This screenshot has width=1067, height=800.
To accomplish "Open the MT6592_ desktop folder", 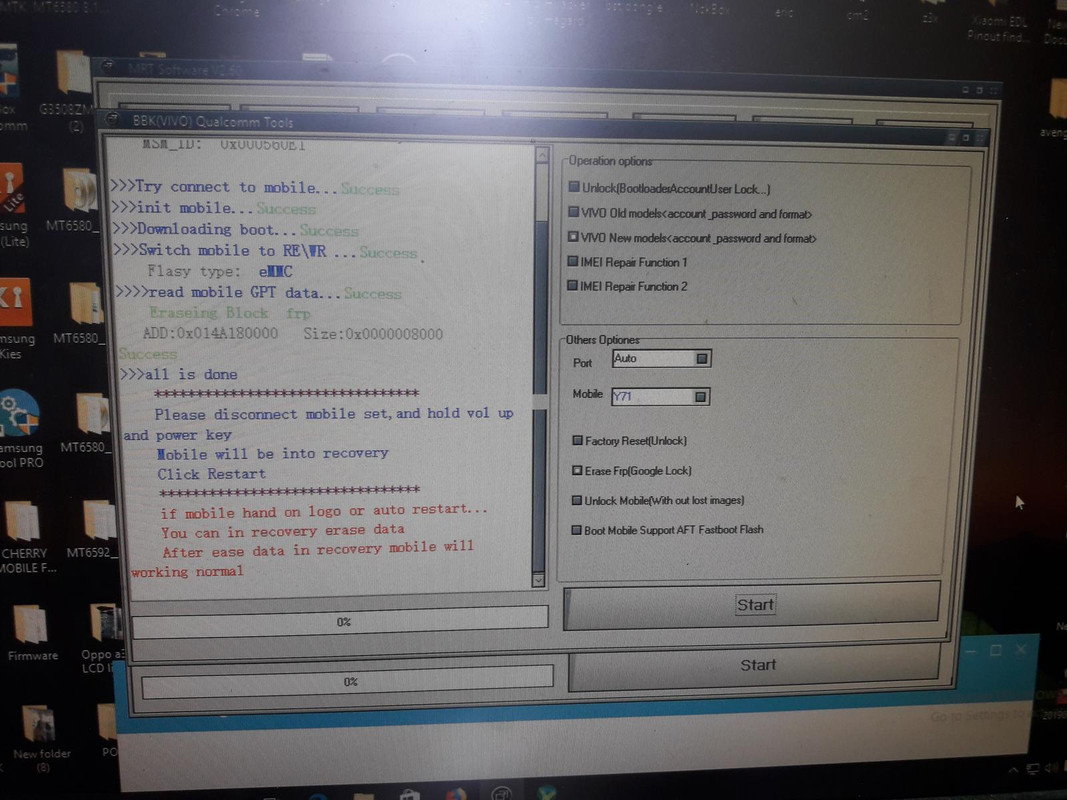I will pyautogui.click(x=94, y=529).
